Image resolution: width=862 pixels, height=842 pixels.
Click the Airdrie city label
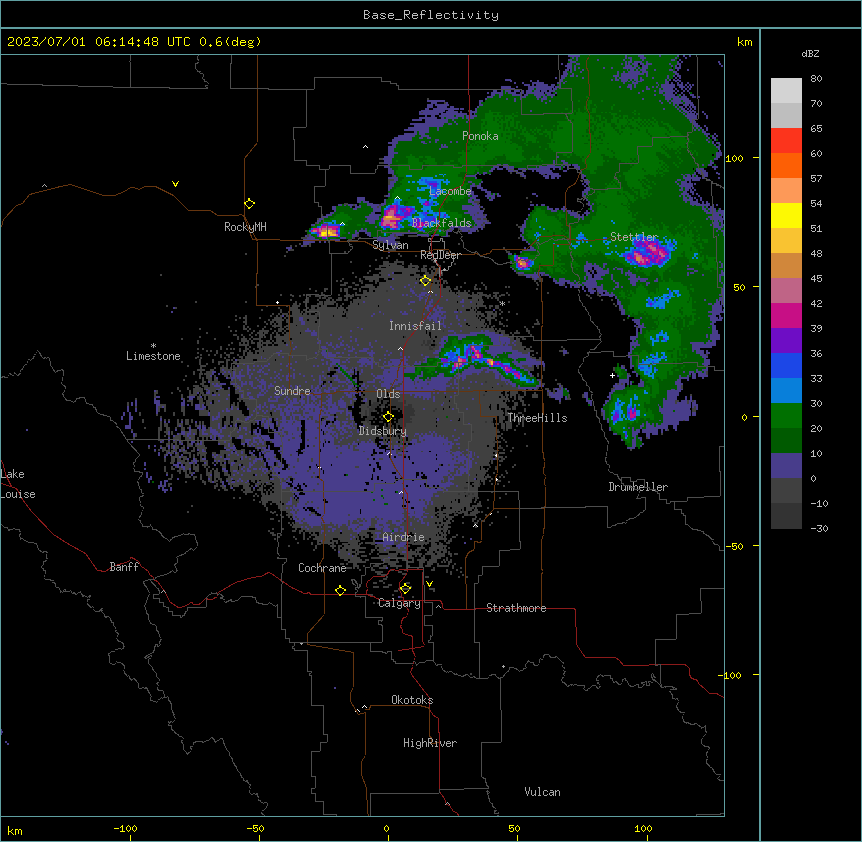(x=404, y=537)
